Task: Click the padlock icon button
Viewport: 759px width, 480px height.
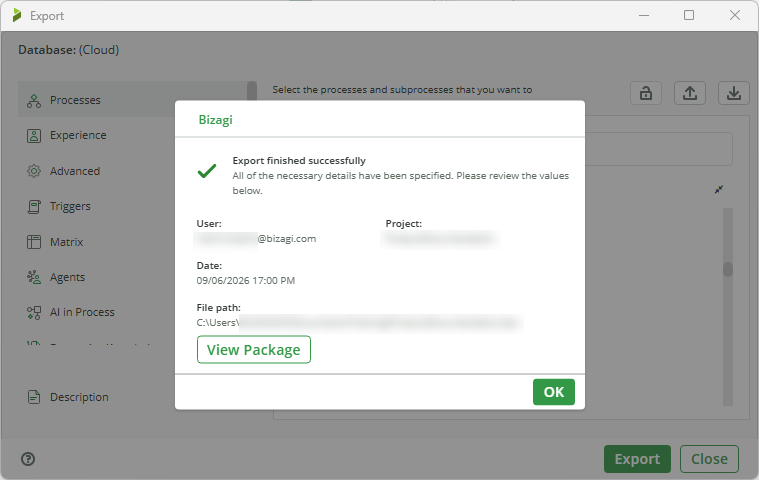Action: (x=646, y=93)
